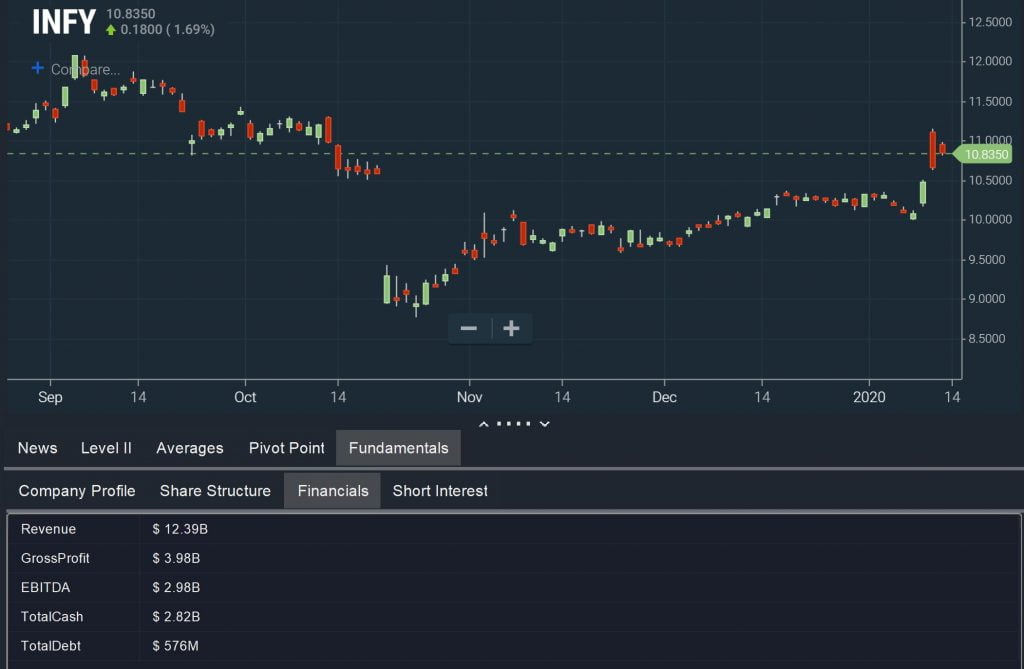Image resolution: width=1024 pixels, height=669 pixels.
Task: Click the Revenue row in the financials table
Action: (x=514, y=529)
